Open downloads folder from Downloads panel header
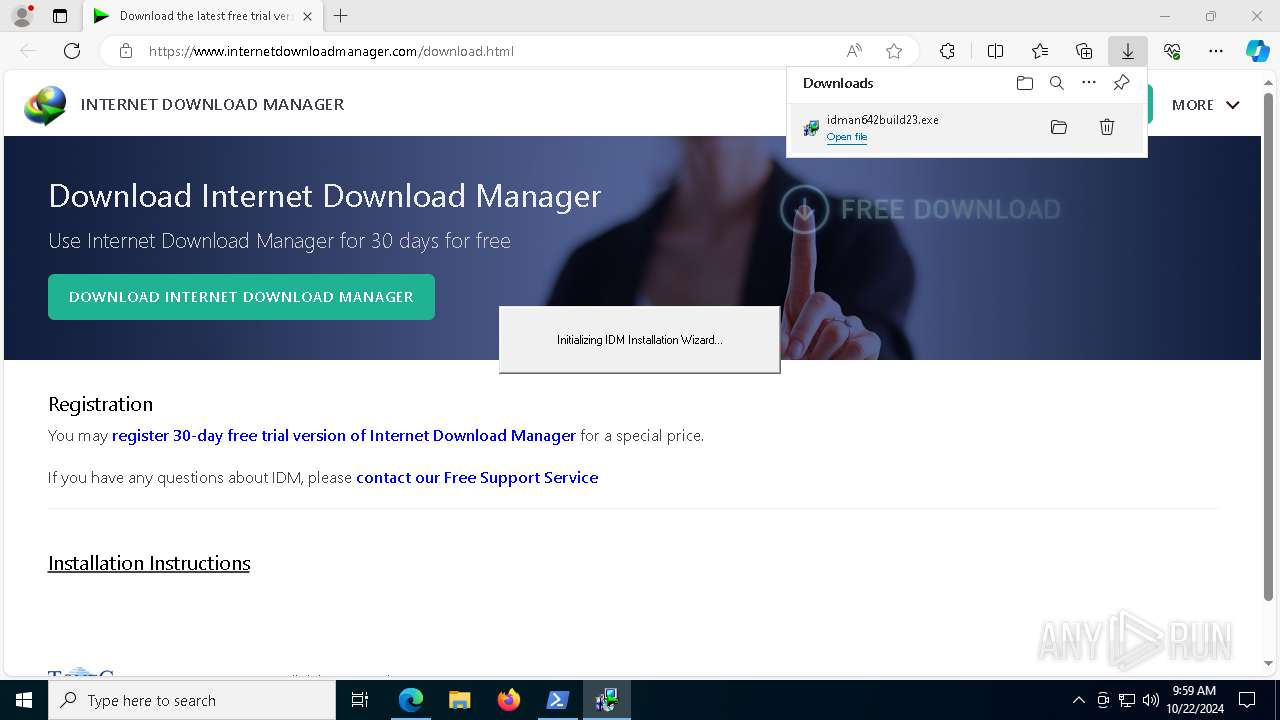1280x720 pixels. pyautogui.click(x=1025, y=83)
